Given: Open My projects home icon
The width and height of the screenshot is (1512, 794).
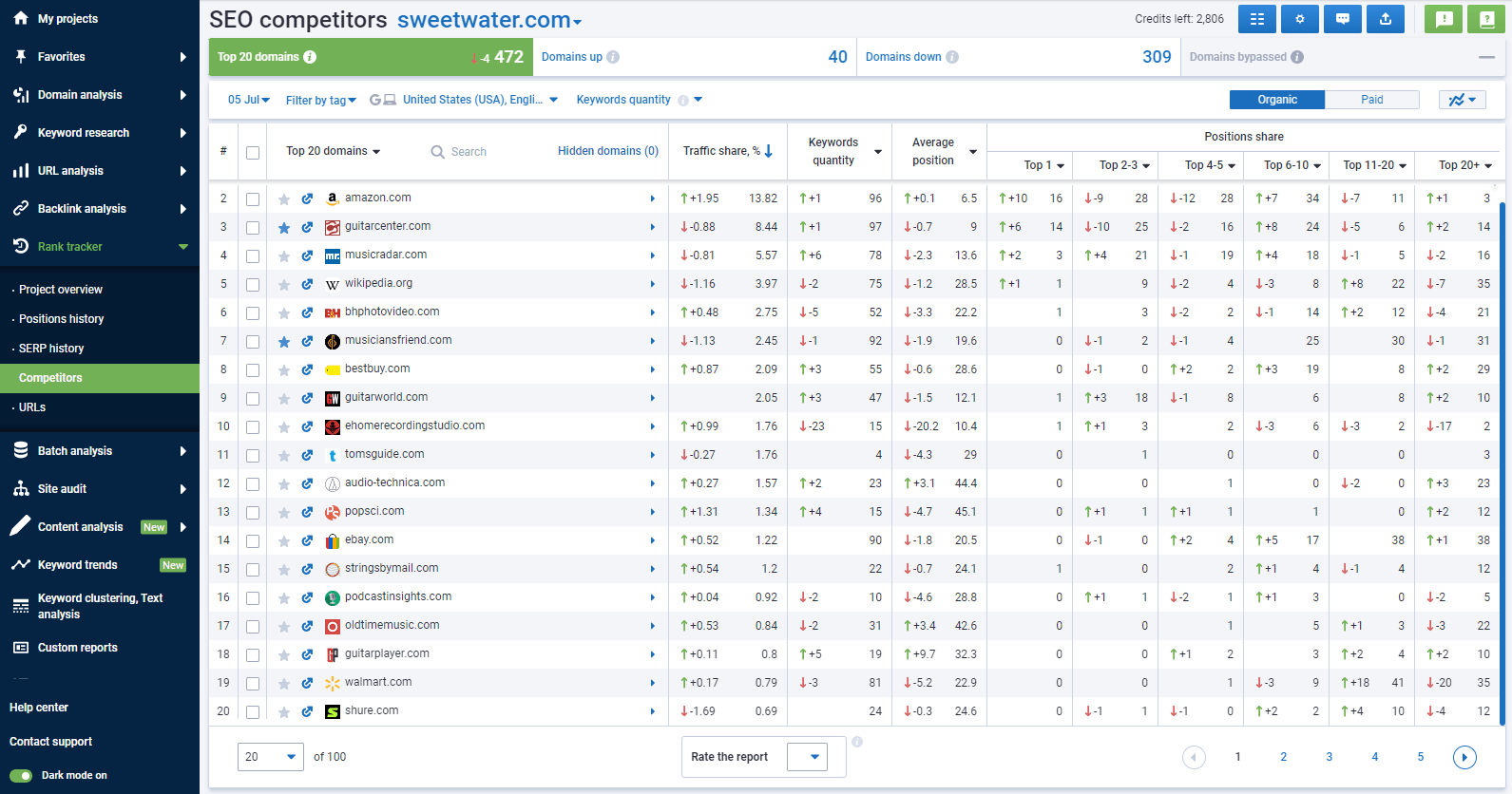Looking at the screenshot, I should (21, 18).
